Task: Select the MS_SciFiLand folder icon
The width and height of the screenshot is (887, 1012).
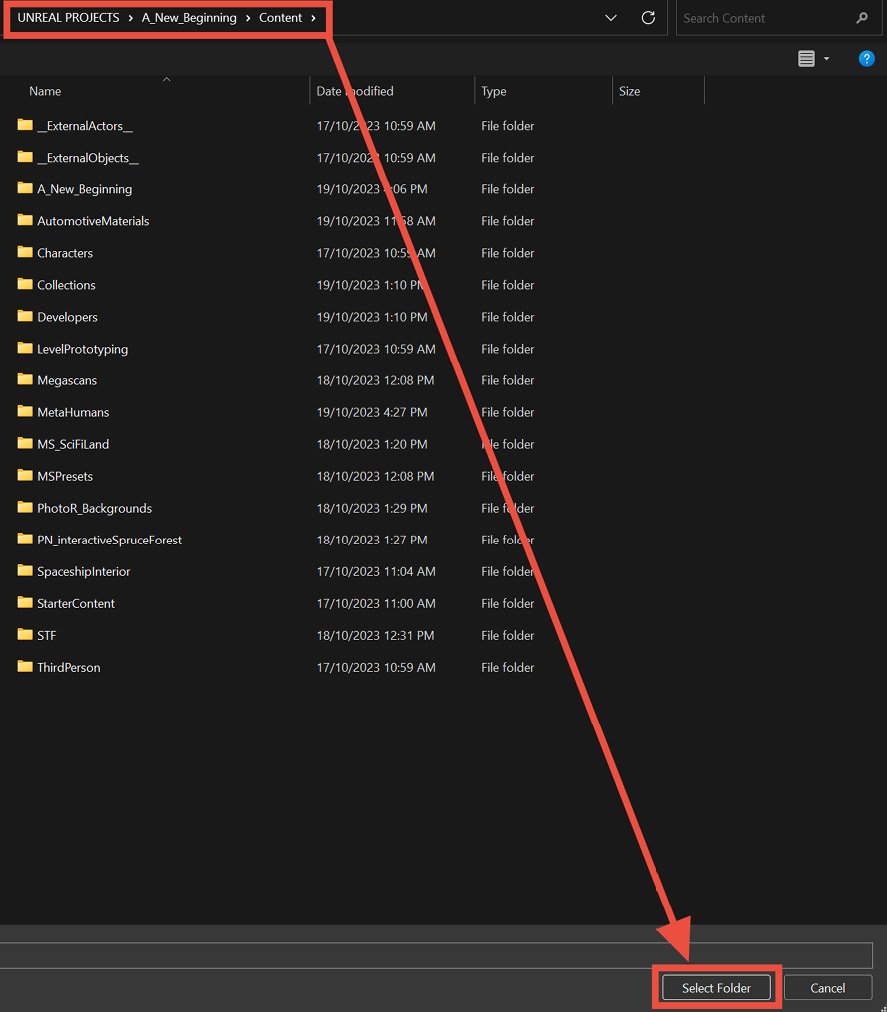Action: pos(25,443)
